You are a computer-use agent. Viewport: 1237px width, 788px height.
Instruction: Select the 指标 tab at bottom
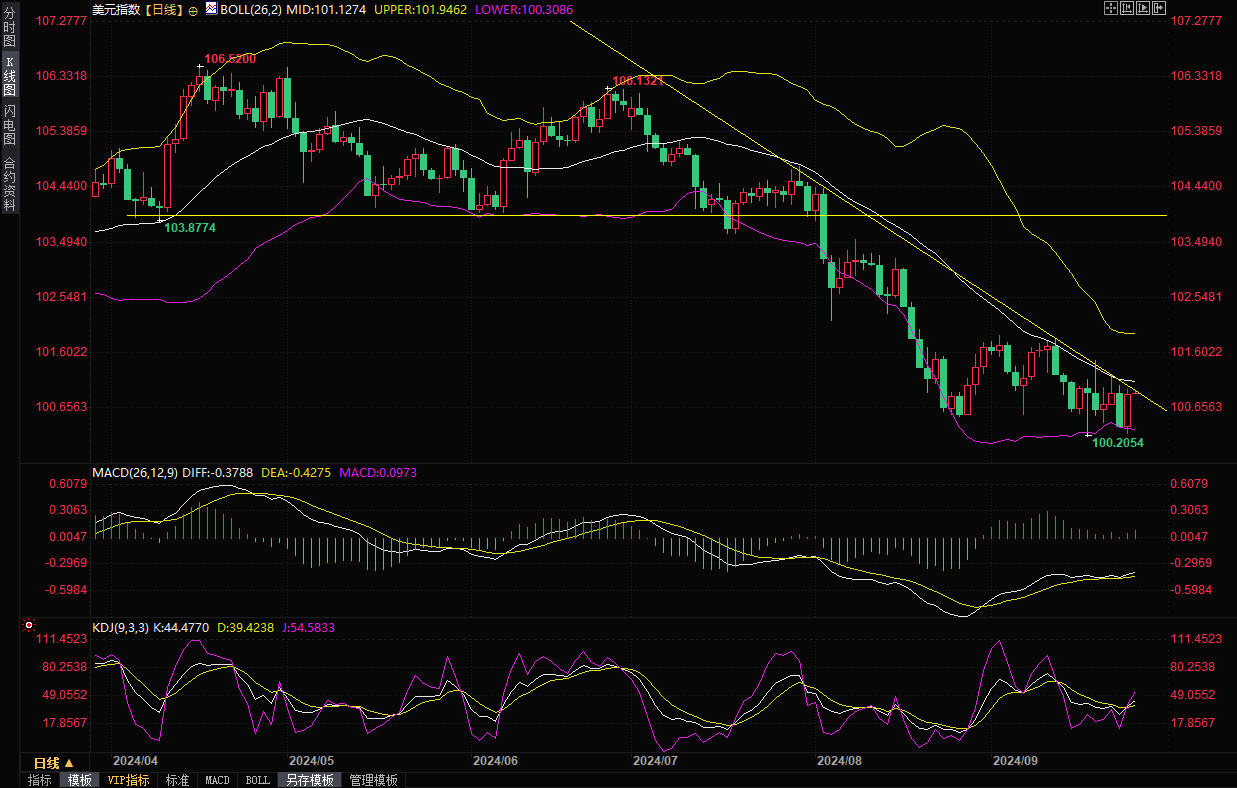[40, 780]
